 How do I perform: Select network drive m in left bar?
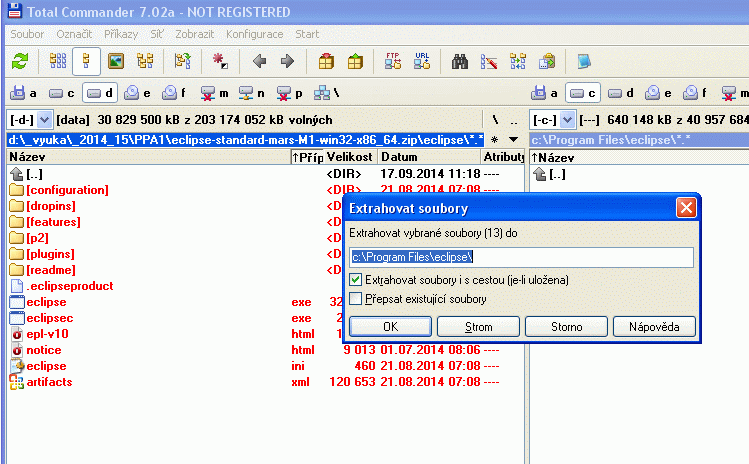(x=214, y=93)
